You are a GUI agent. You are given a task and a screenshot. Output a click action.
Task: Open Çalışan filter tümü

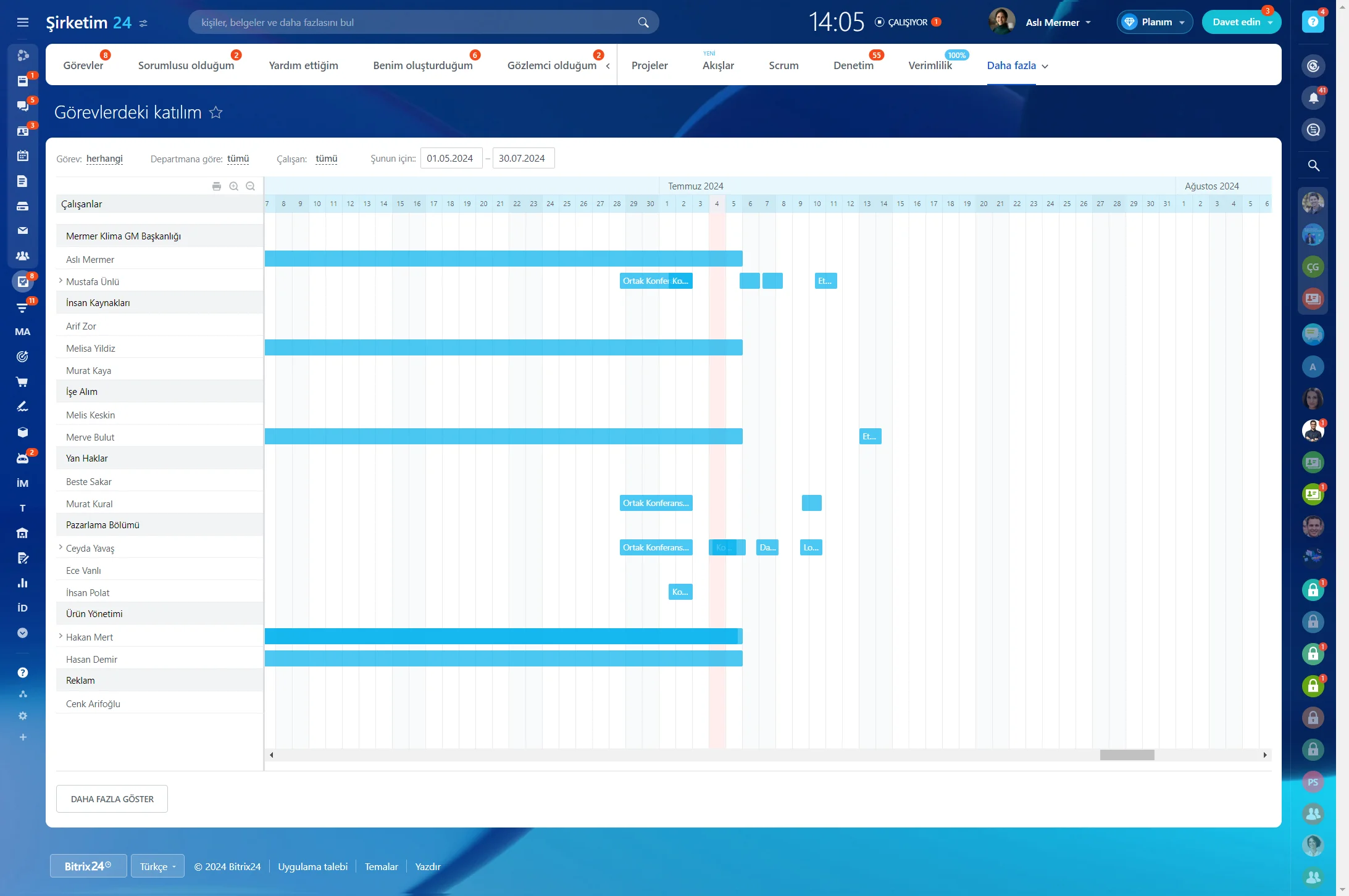pos(326,159)
